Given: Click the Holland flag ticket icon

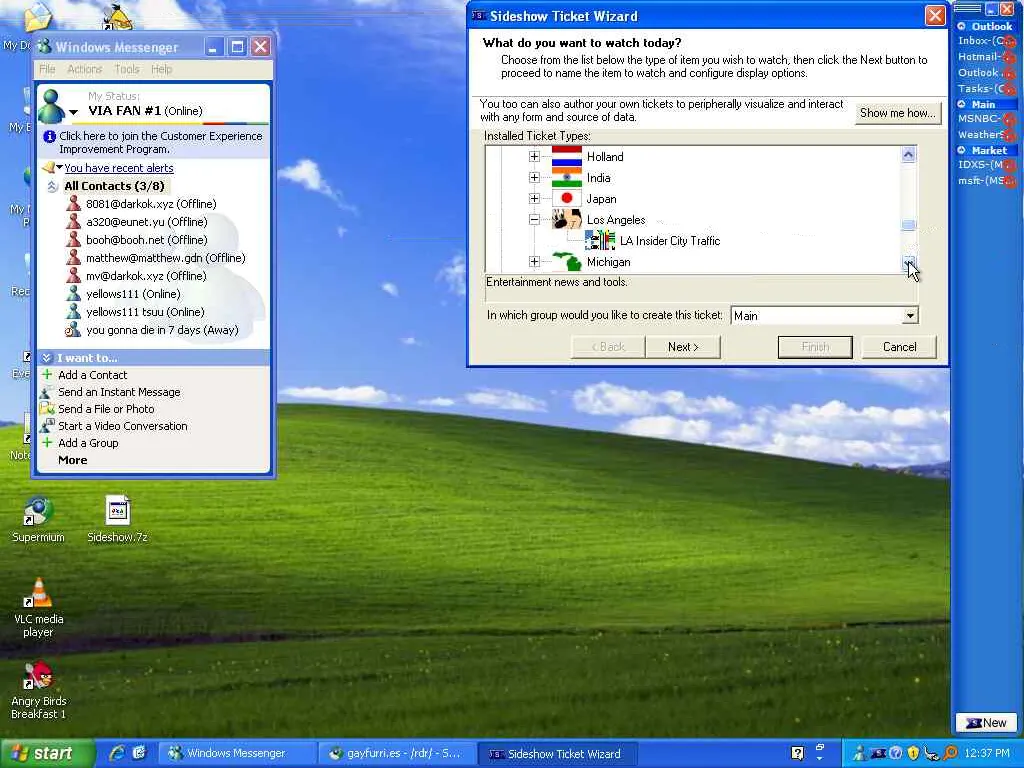Looking at the screenshot, I should (x=566, y=157).
